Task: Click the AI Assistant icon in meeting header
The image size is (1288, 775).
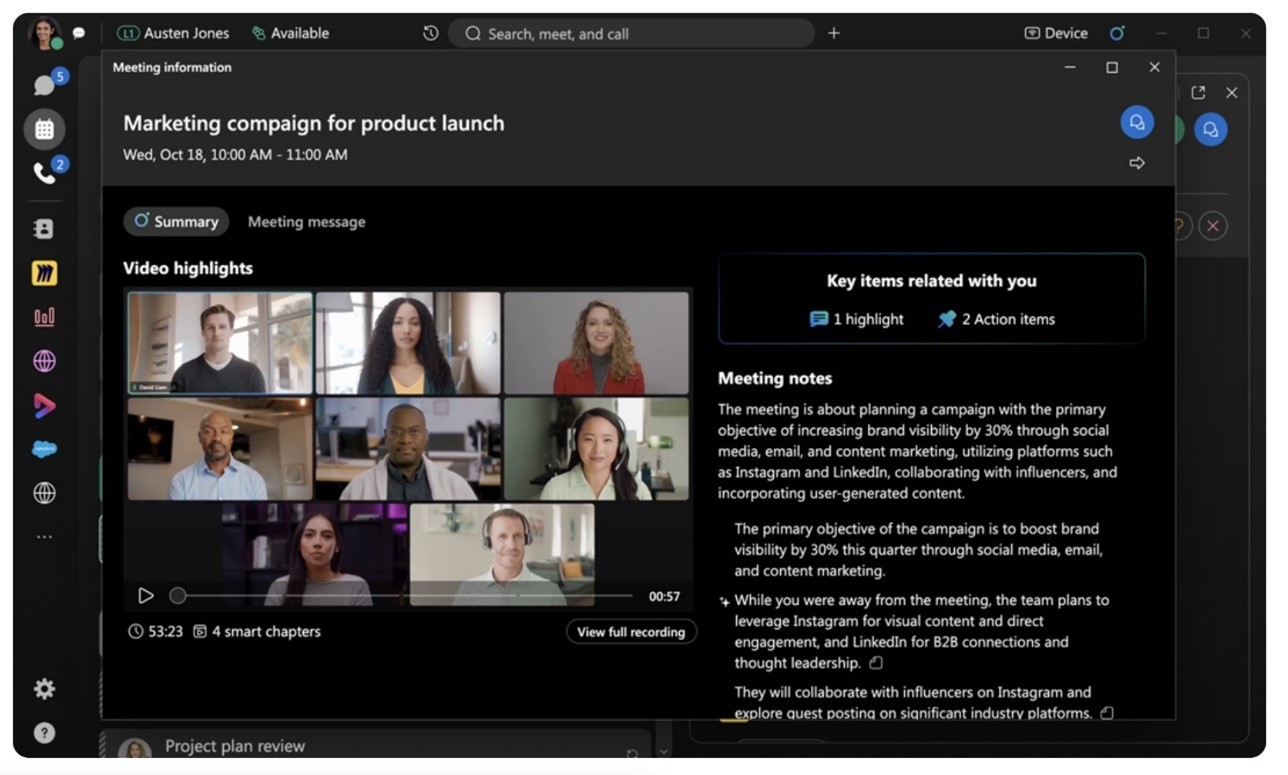Action: (1136, 122)
